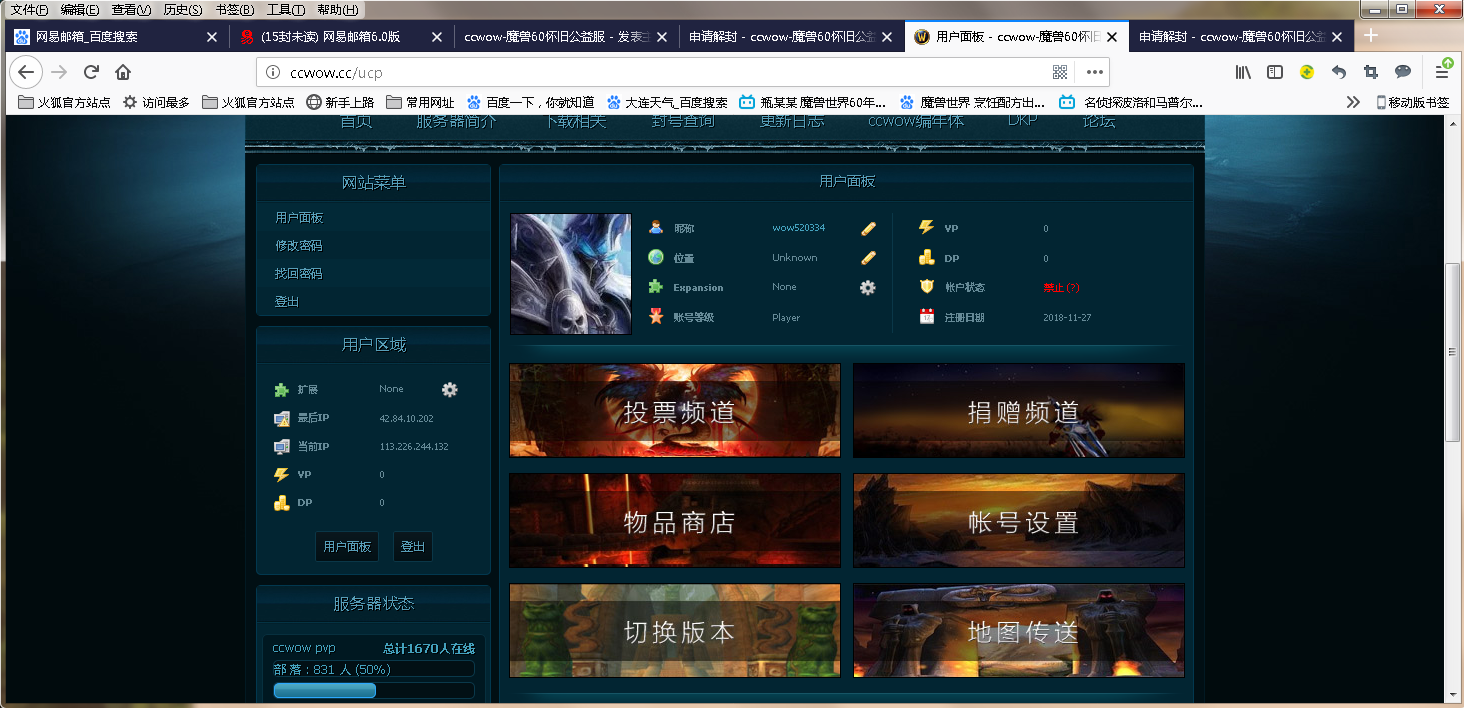Open the Firefox hamburger menu
This screenshot has height=708, width=1464.
1442,72
